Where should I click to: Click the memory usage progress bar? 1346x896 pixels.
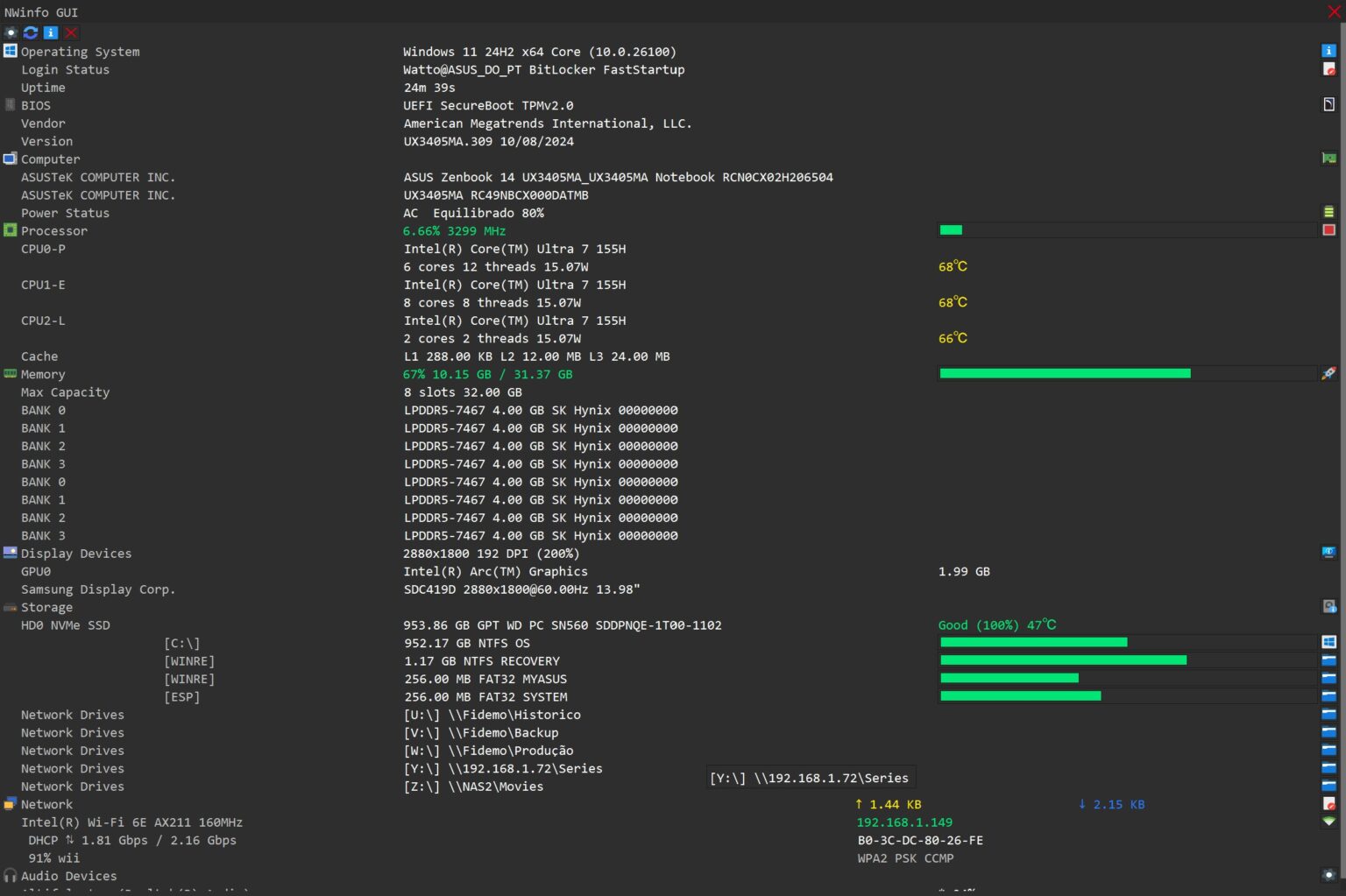(x=1127, y=373)
